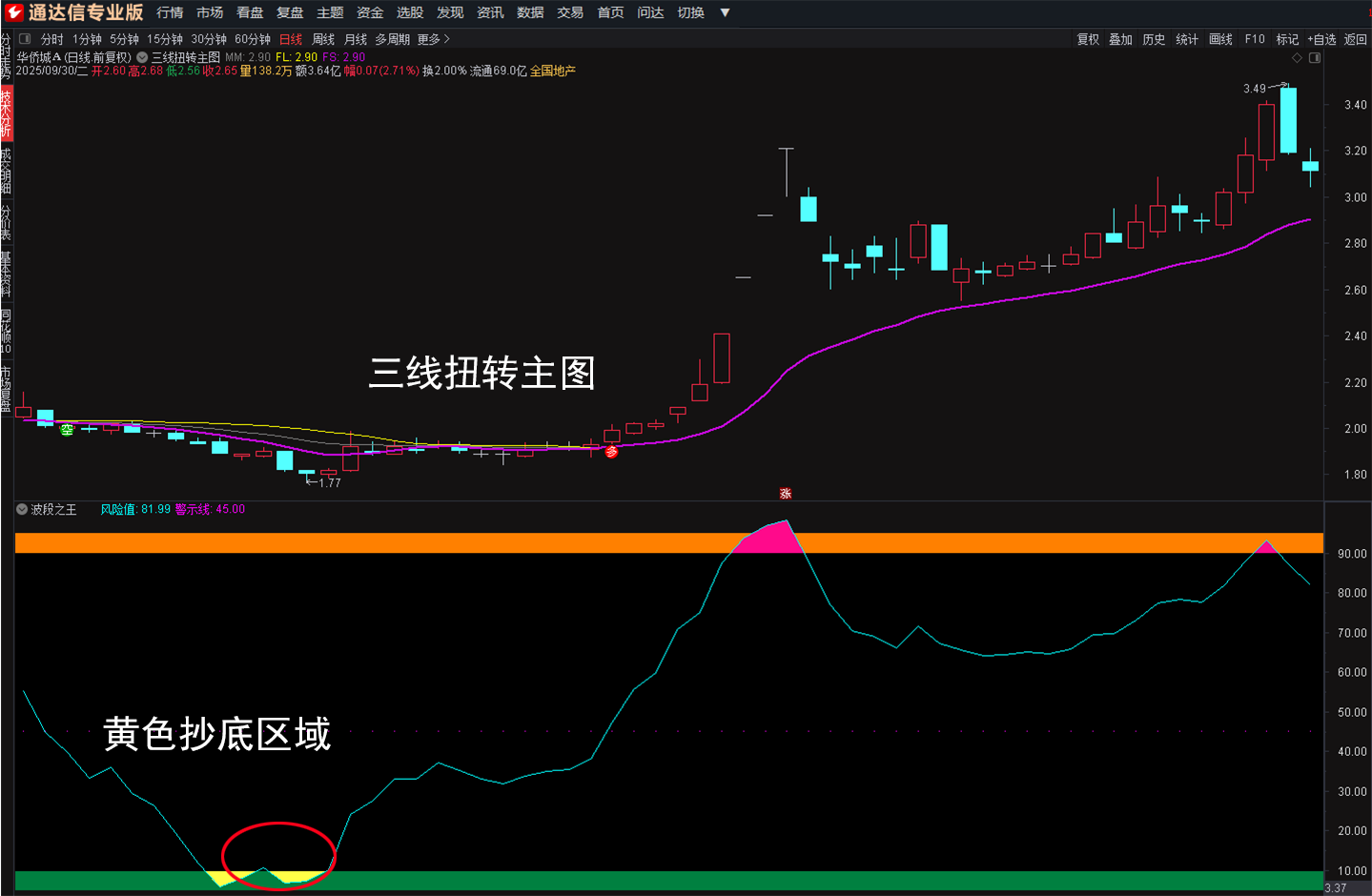Toggle left panel icon beside 分时
The image size is (1372, 896).
click(x=25, y=39)
